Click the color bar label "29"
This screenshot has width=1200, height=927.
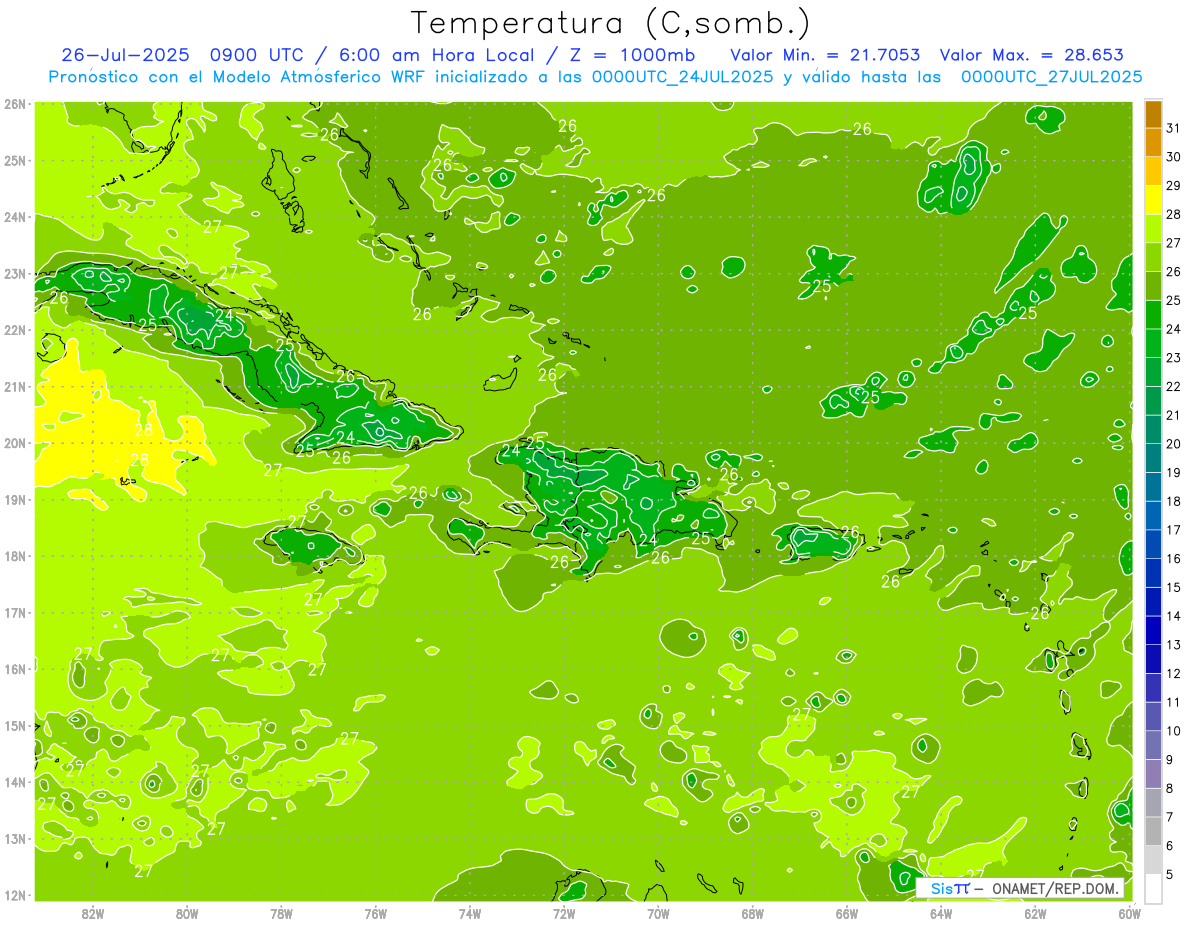(1173, 185)
